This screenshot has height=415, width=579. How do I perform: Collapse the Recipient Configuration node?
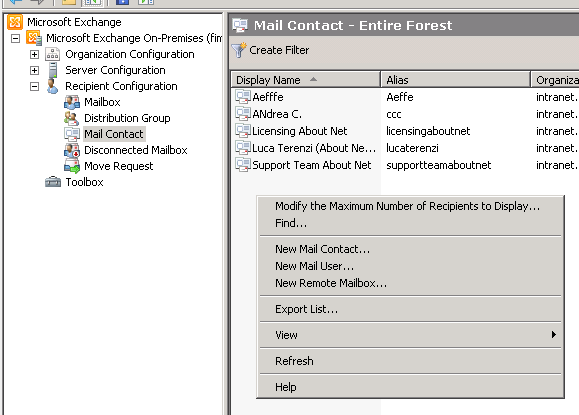point(34,86)
